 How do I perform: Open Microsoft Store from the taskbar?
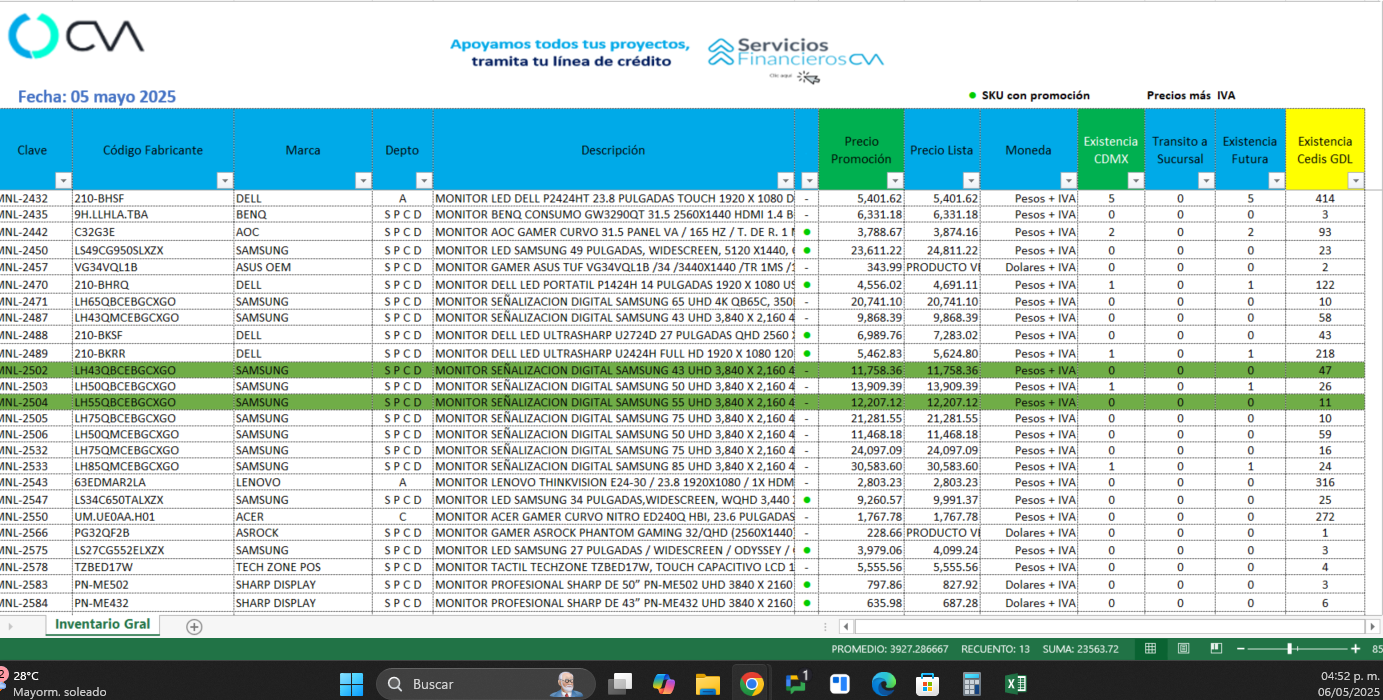[927, 684]
